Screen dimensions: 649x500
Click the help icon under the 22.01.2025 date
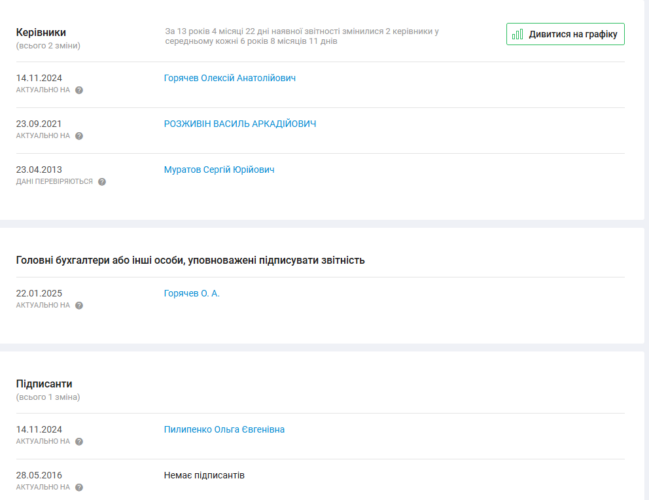pyautogui.click(x=79, y=305)
